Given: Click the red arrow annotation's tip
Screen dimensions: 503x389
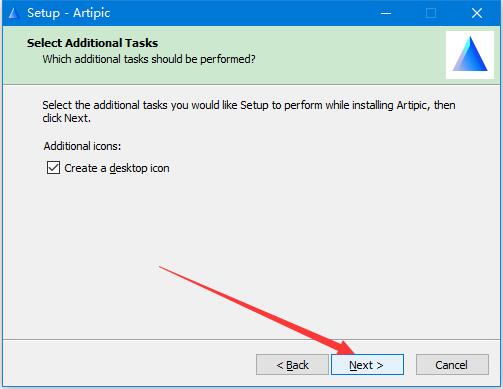Looking at the screenshot, I should pyautogui.click(x=352, y=352).
